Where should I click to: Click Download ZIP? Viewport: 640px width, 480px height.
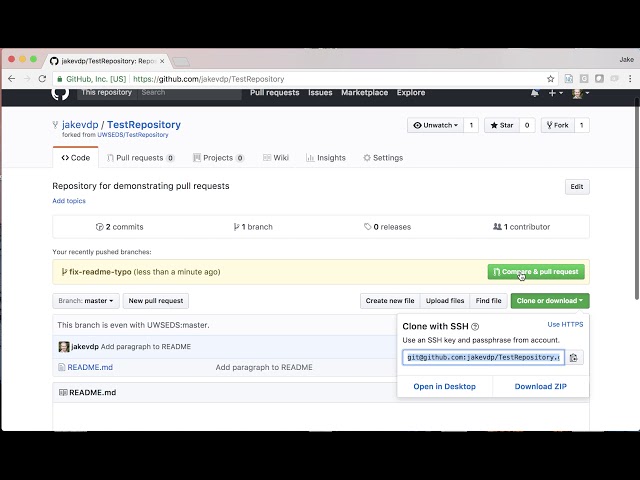pyautogui.click(x=540, y=387)
